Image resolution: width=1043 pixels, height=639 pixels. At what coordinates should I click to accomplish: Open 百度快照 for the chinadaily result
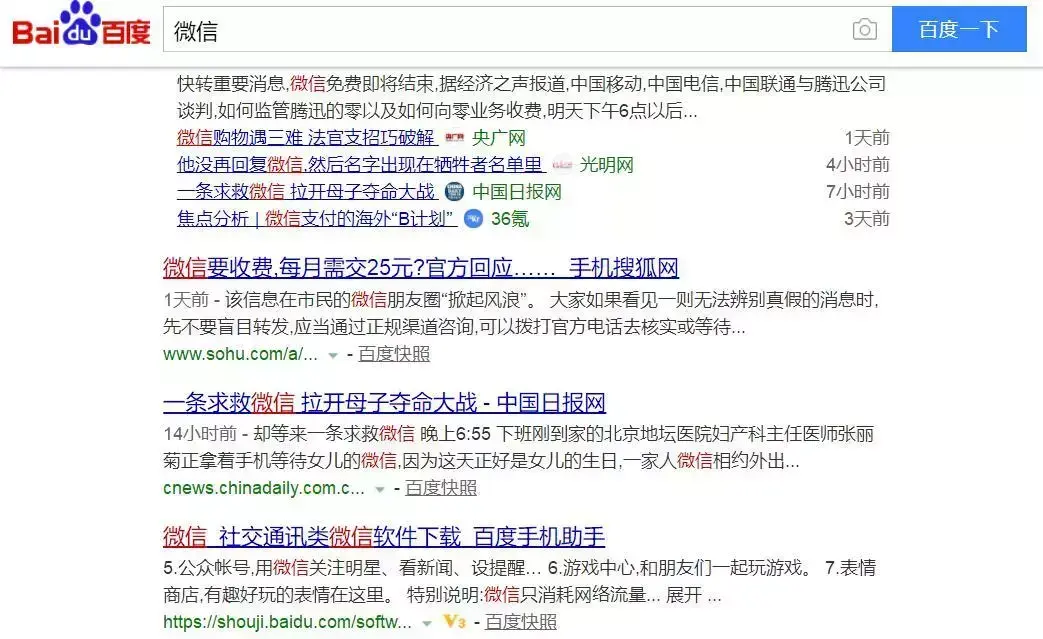pyautogui.click(x=441, y=488)
